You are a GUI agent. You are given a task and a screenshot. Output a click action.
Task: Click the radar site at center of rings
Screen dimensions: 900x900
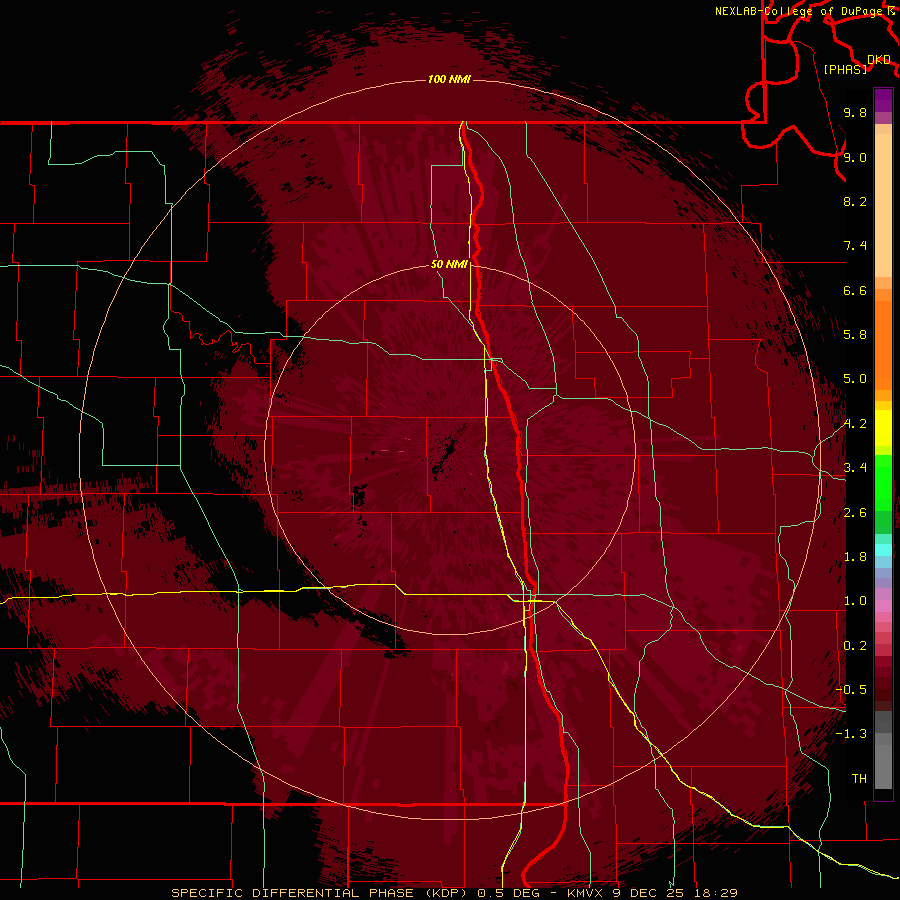(x=450, y=449)
